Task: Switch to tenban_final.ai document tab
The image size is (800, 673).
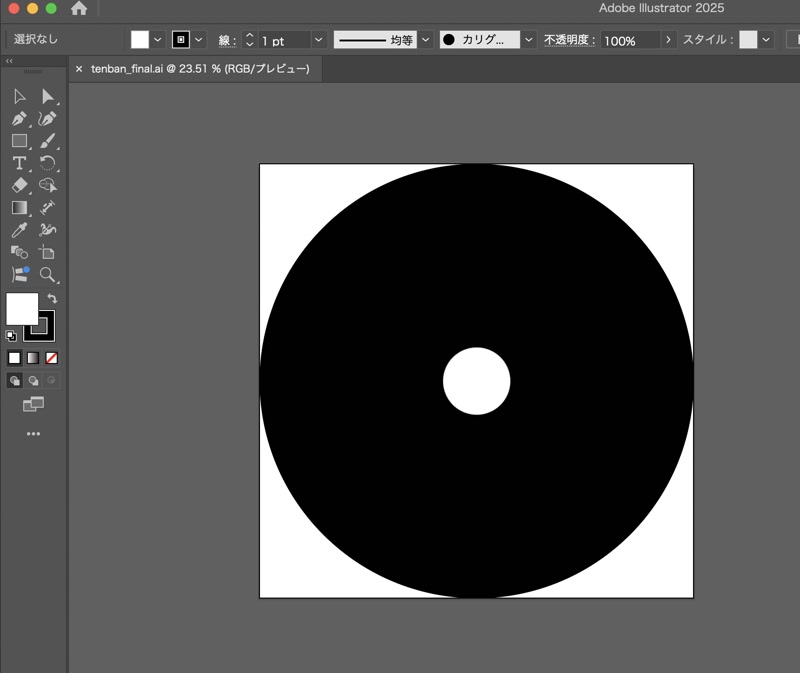Action: pyautogui.click(x=200, y=69)
